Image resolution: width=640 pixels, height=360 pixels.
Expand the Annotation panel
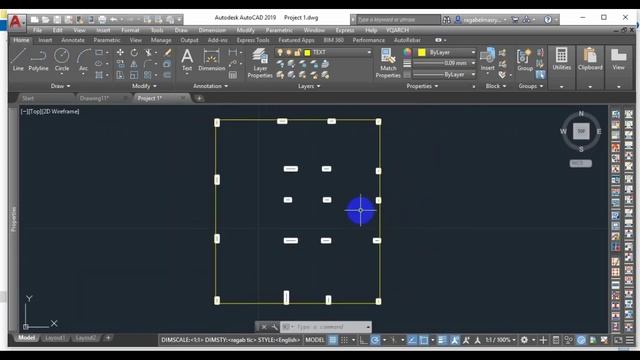tap(211, 86)
